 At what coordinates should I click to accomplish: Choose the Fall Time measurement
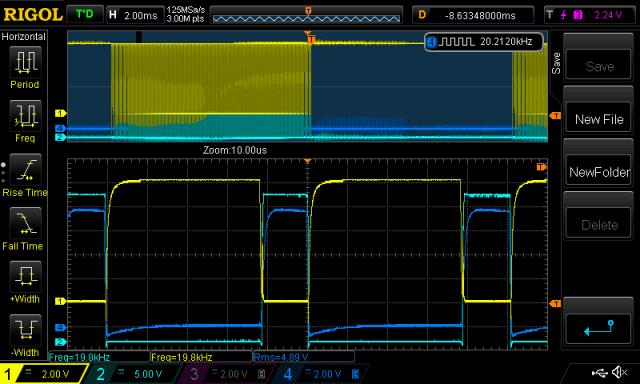(x=25, y=223)
